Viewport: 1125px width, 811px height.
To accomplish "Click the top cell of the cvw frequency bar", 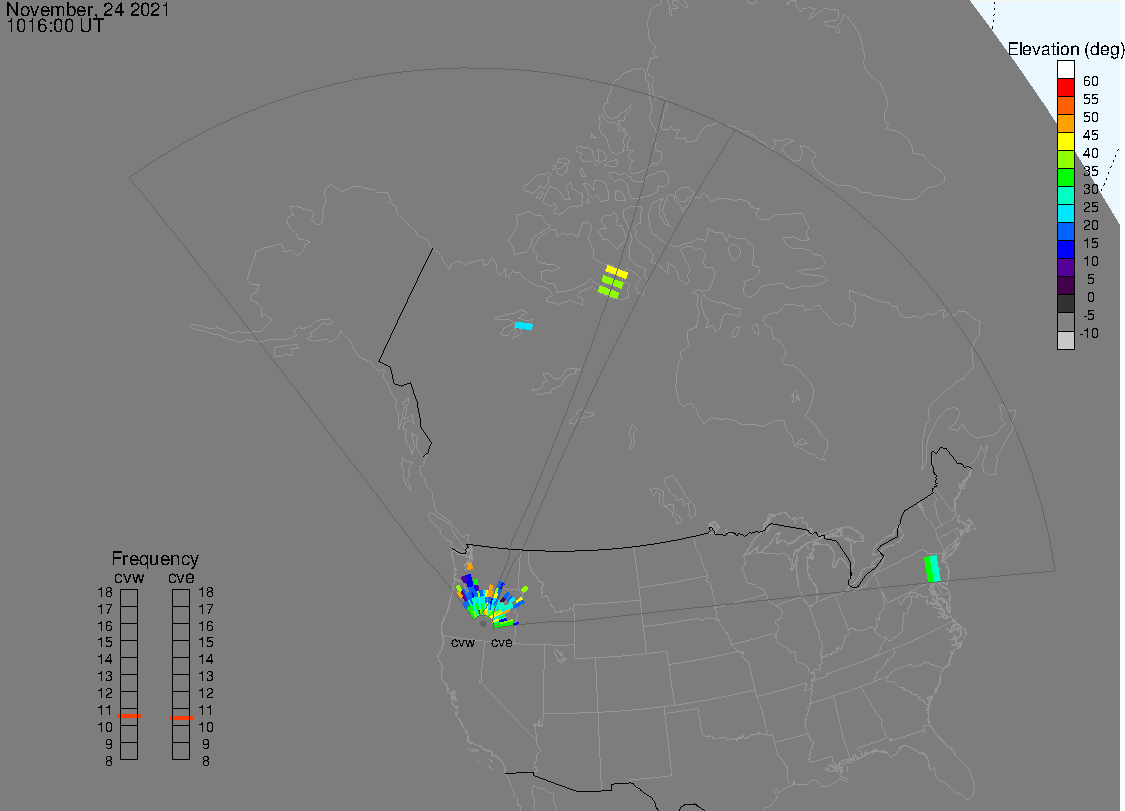I will click(129, 598).
